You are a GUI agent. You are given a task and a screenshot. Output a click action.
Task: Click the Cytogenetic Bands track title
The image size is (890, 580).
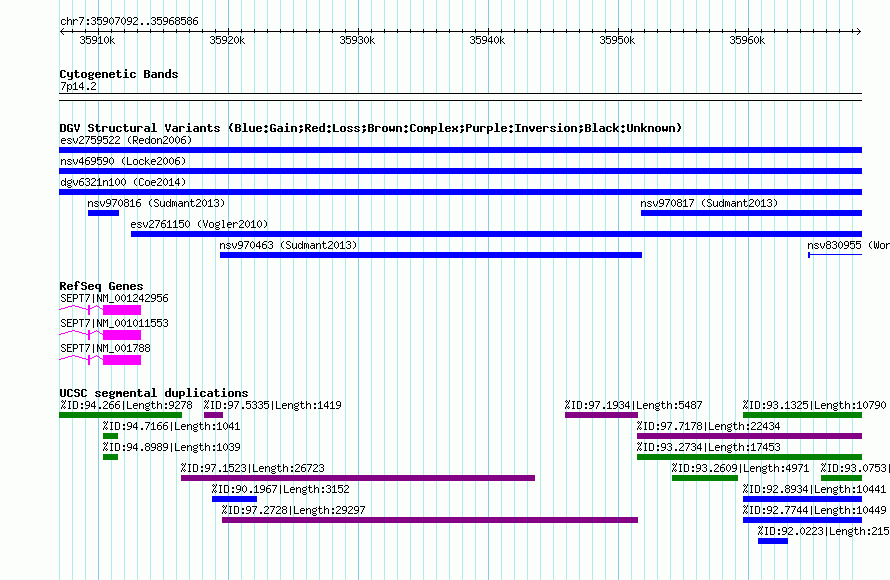click(119, 74)
